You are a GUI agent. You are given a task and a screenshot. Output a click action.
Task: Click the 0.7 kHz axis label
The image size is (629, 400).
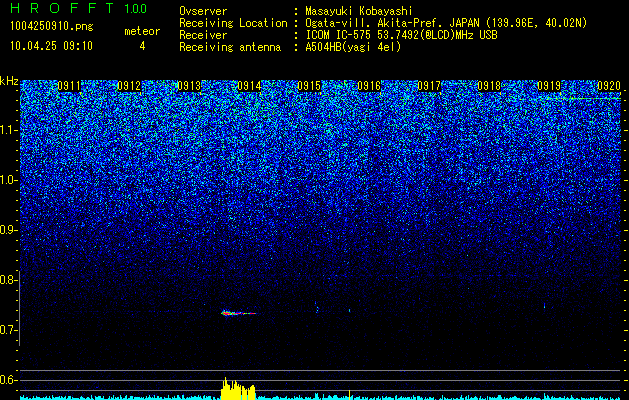click(9, 330)
